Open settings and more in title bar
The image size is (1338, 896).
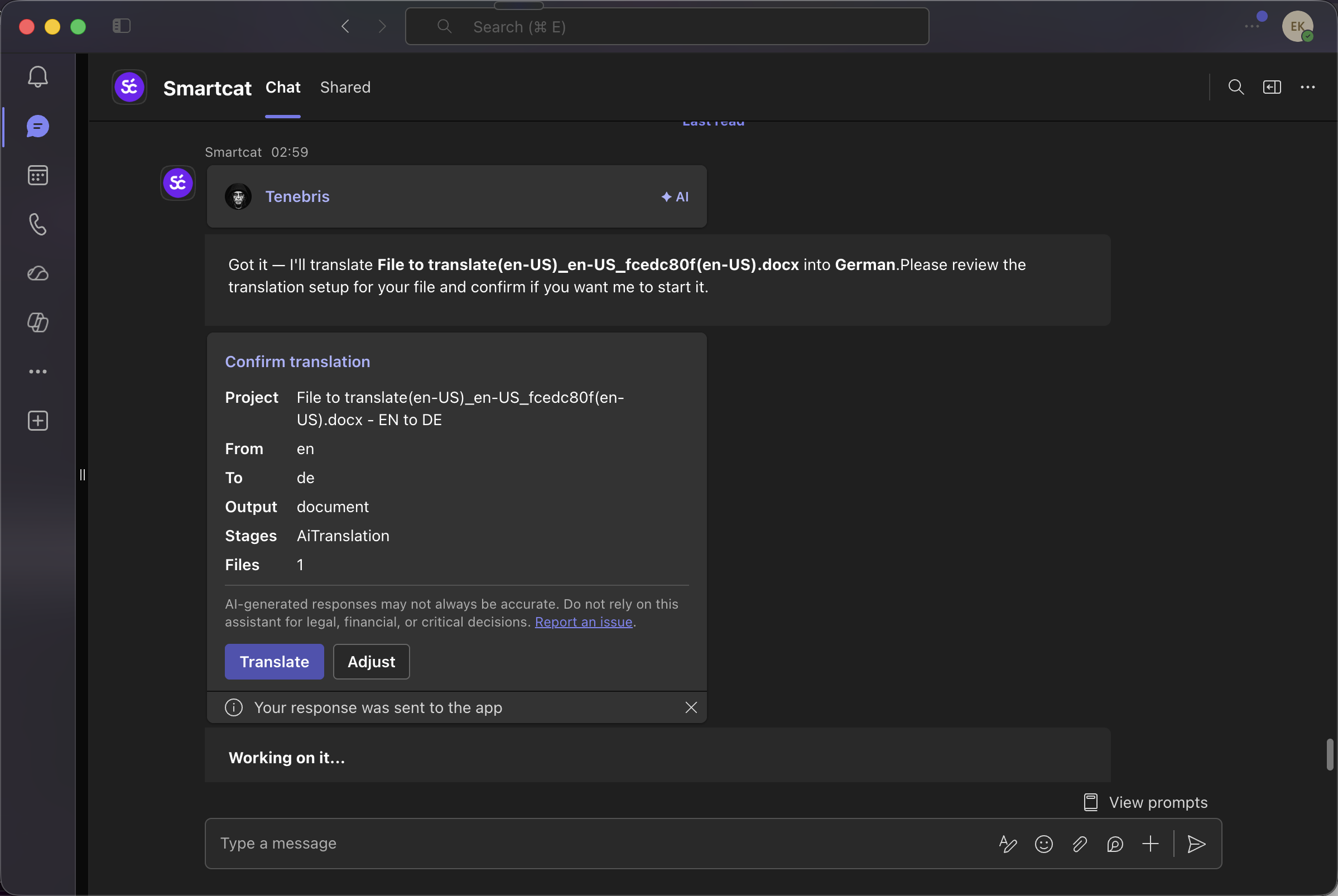tap(1251, 26)
